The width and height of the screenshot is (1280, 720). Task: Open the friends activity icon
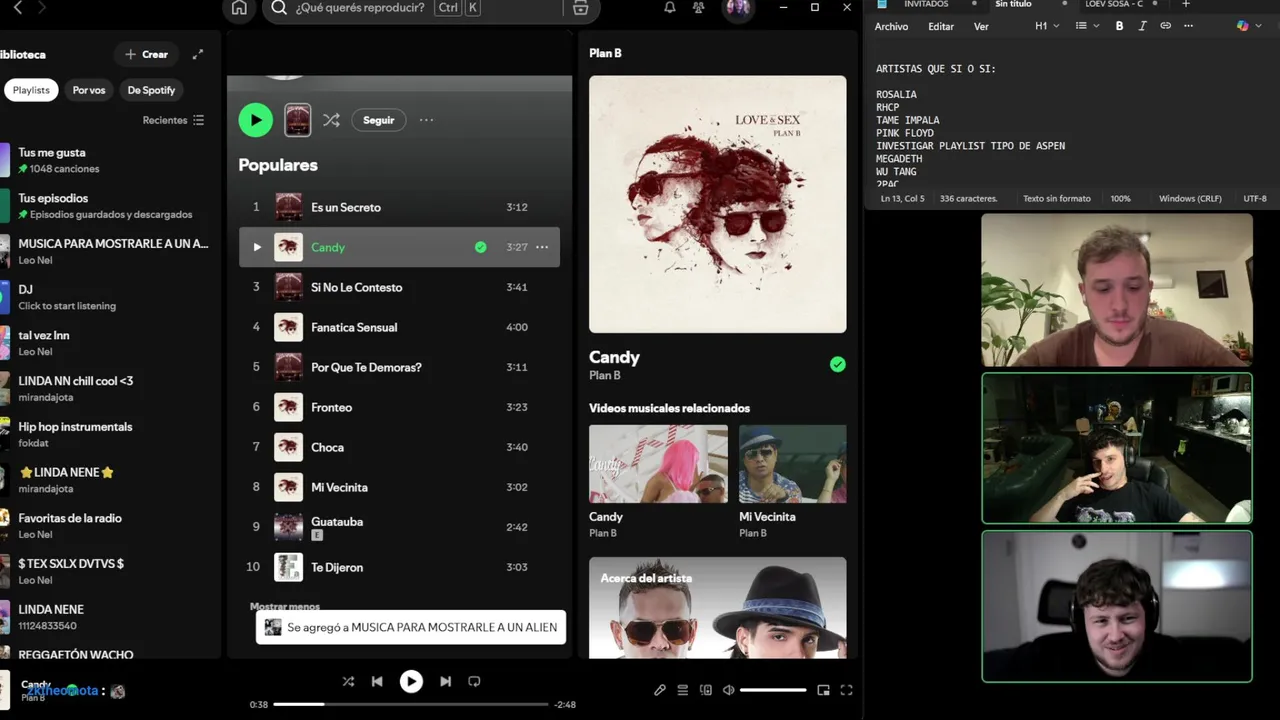tap(699, 8)
